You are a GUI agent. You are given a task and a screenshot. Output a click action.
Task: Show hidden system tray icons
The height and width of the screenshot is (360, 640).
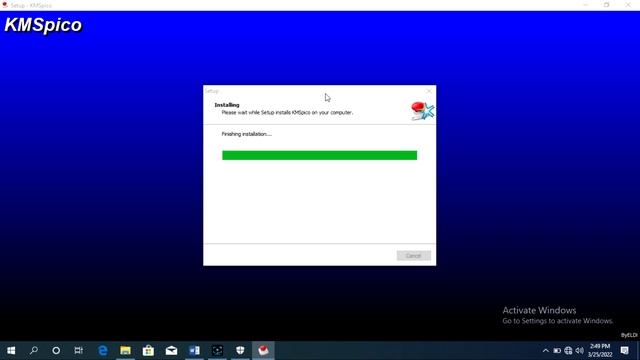point(546,350)
